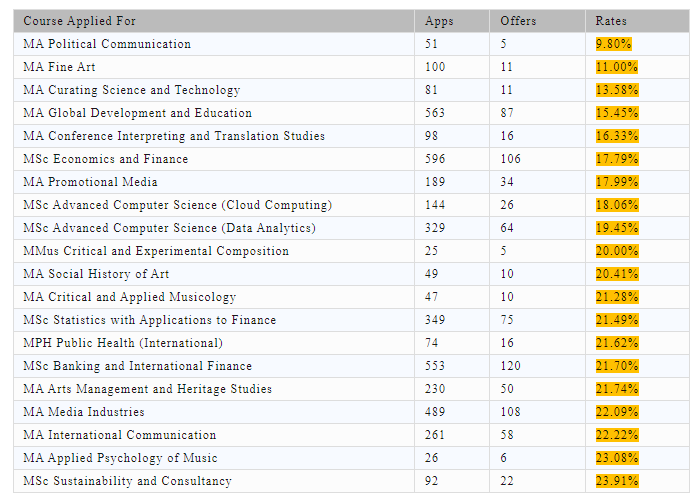Viewport: 695px width, 497px height.
Task: Click the MA Social History of Art cell
Action: click(214, 274)
